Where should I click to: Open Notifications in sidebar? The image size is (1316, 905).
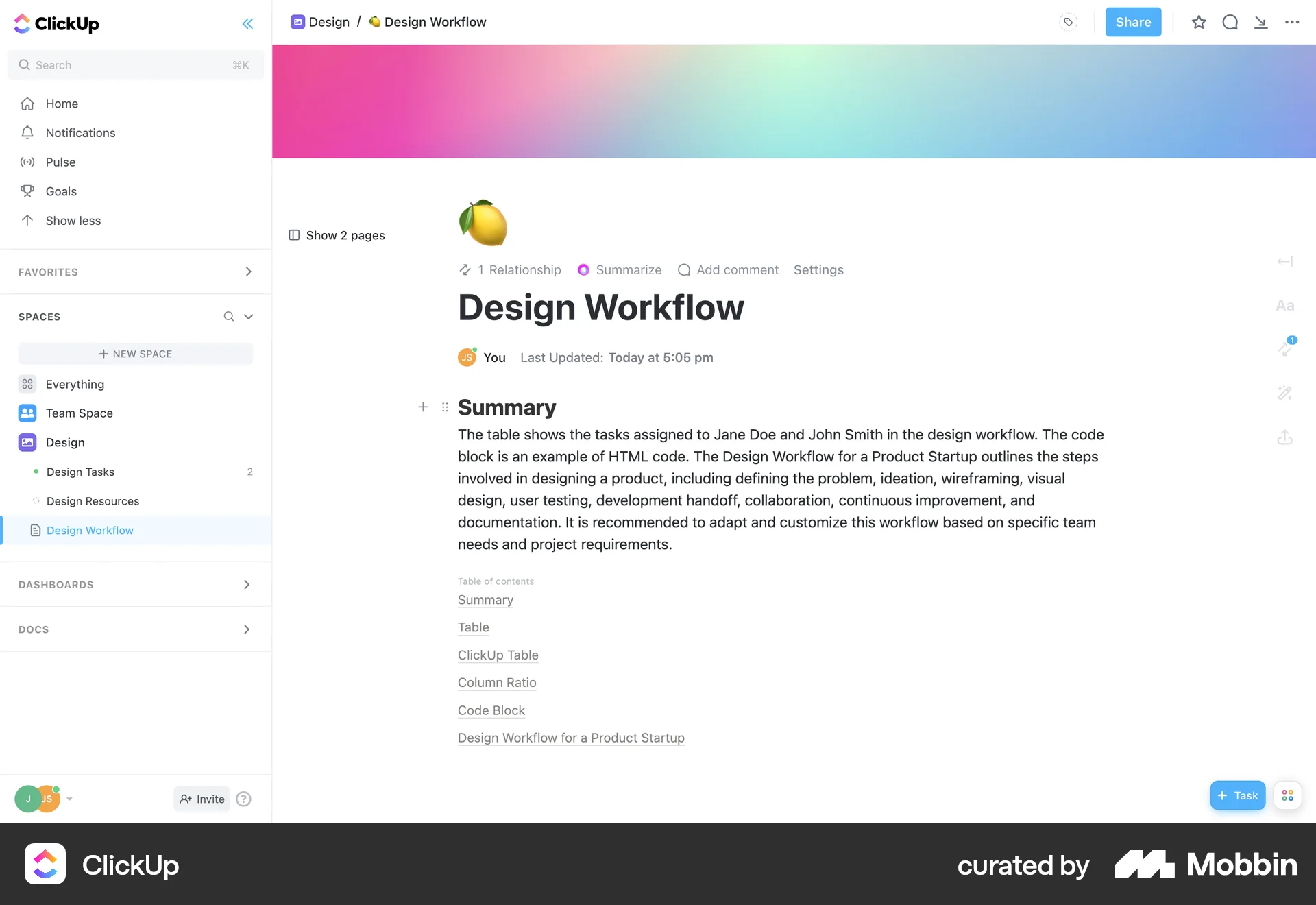[80, 133]
